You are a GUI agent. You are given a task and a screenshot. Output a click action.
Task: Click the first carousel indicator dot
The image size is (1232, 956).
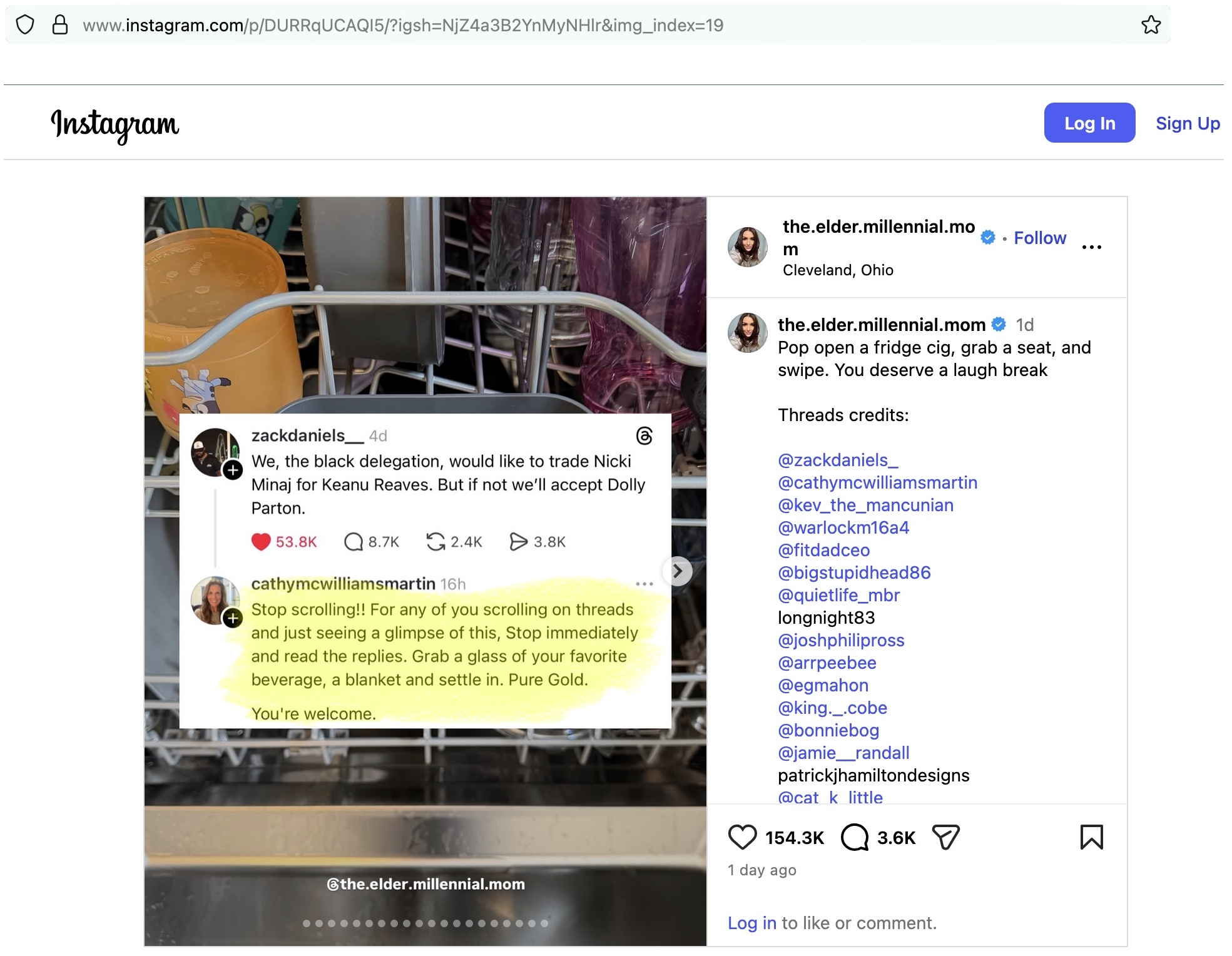(x=307, y=923)
